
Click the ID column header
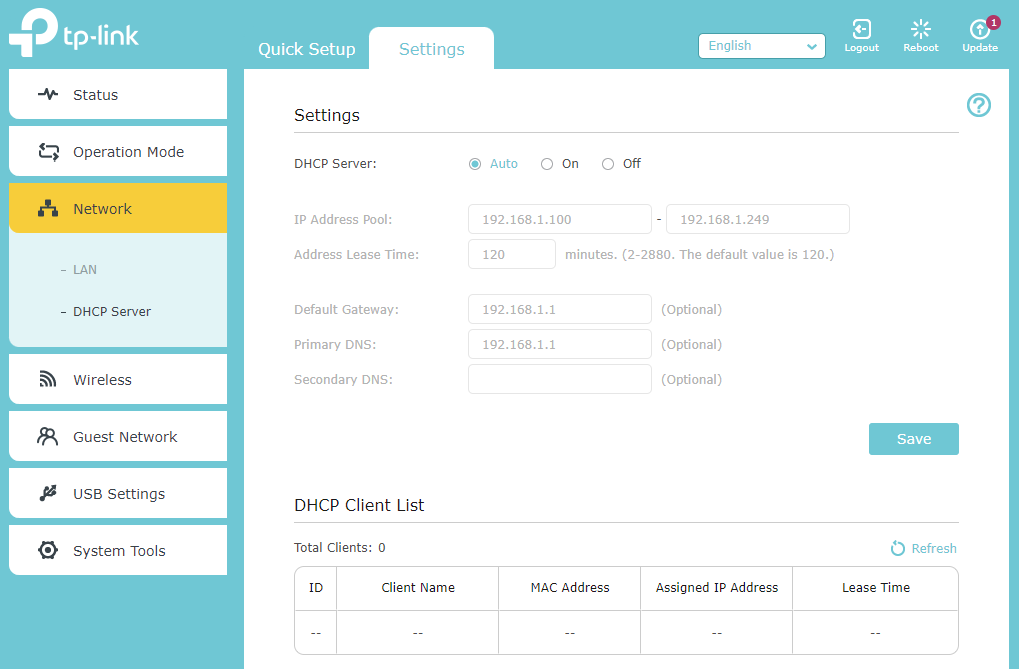[316, 588]
